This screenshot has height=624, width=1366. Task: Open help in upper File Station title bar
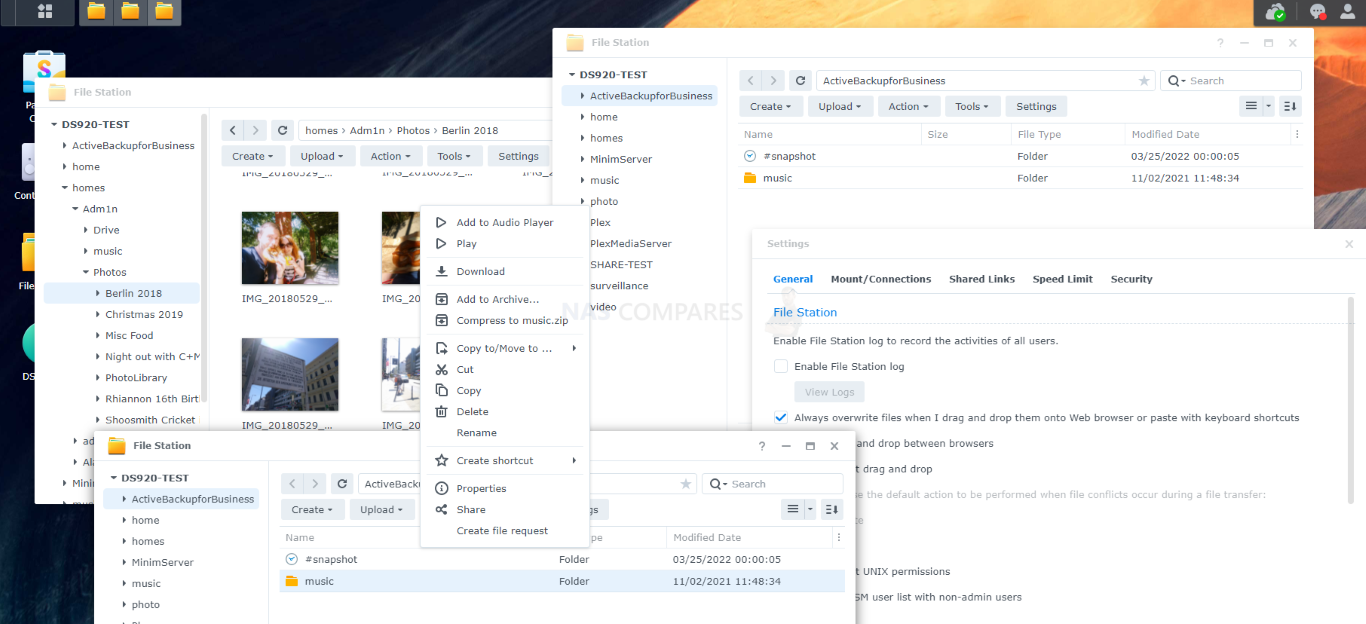point(1220,43)
